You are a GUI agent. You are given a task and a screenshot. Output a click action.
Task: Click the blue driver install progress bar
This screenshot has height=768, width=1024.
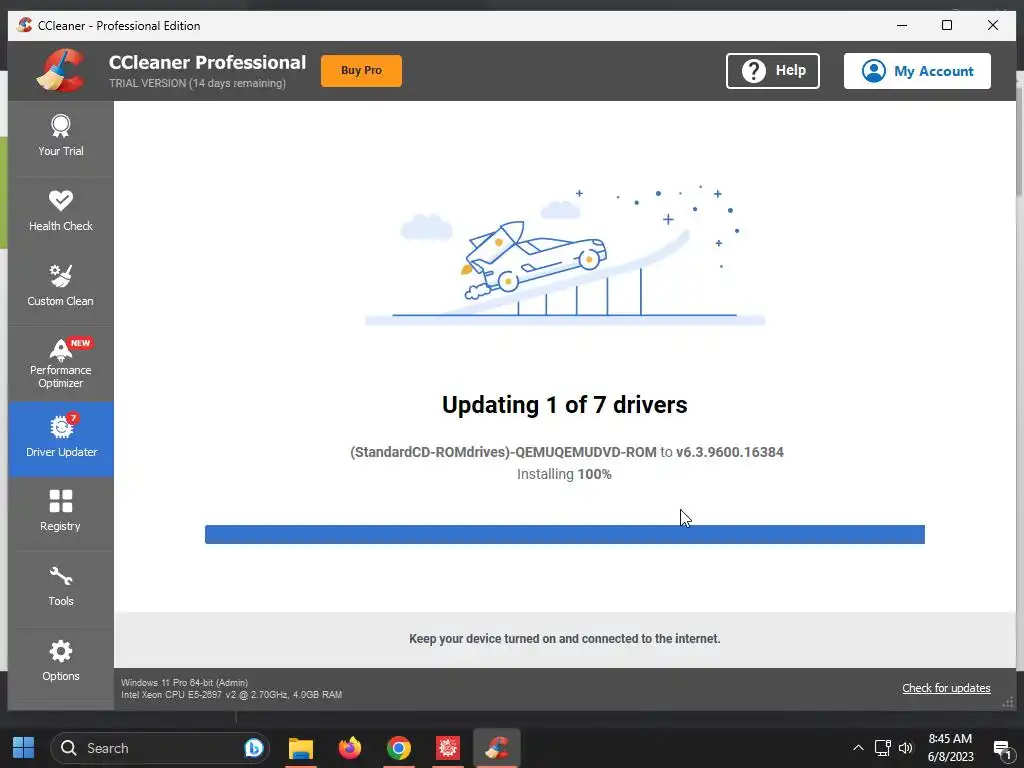point(564,534)
